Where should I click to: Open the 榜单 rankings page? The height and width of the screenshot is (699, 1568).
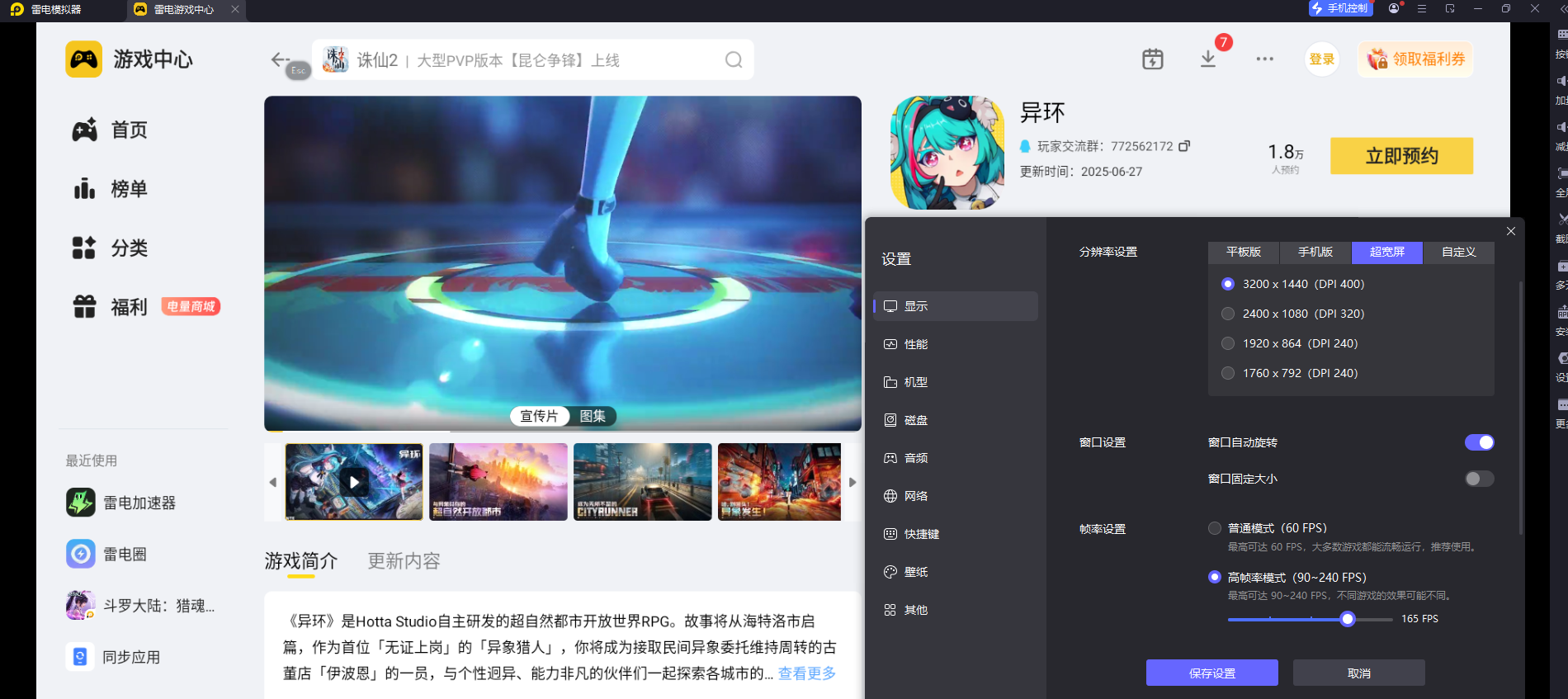pos(110,189)
